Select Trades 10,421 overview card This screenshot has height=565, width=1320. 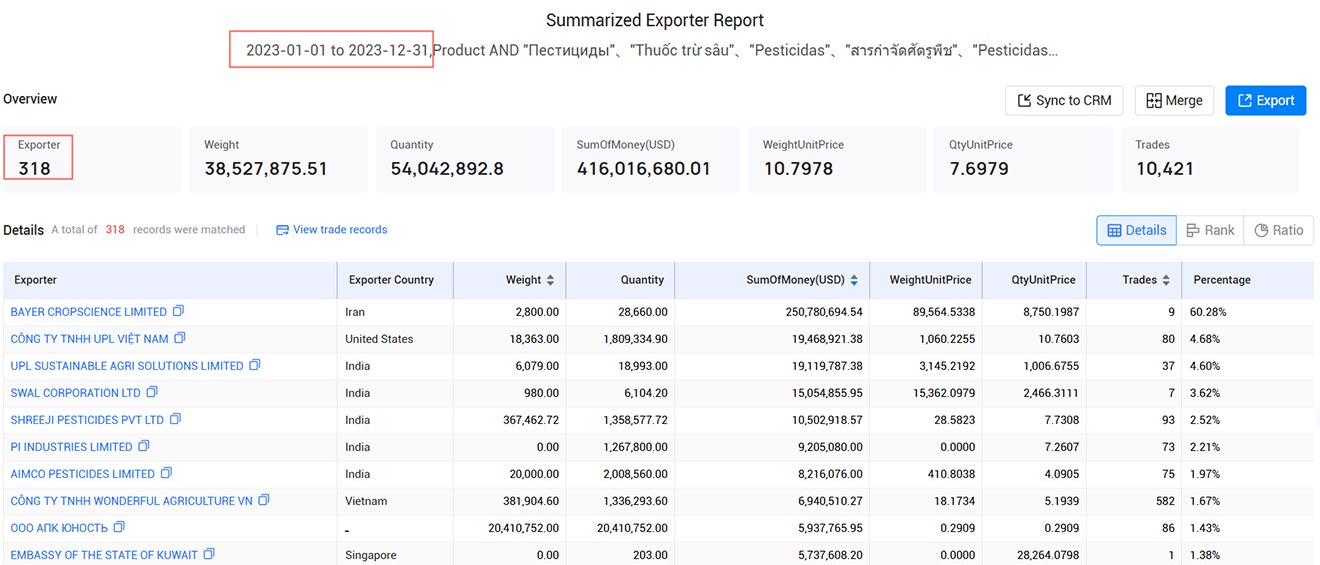1209,160
